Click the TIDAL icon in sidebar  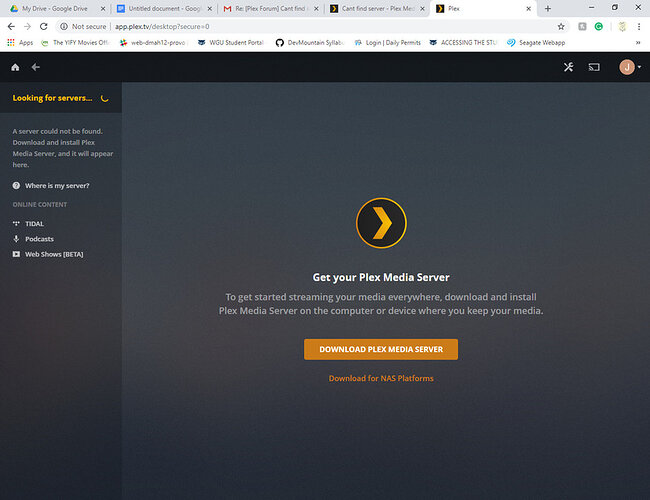click(16, 224)
